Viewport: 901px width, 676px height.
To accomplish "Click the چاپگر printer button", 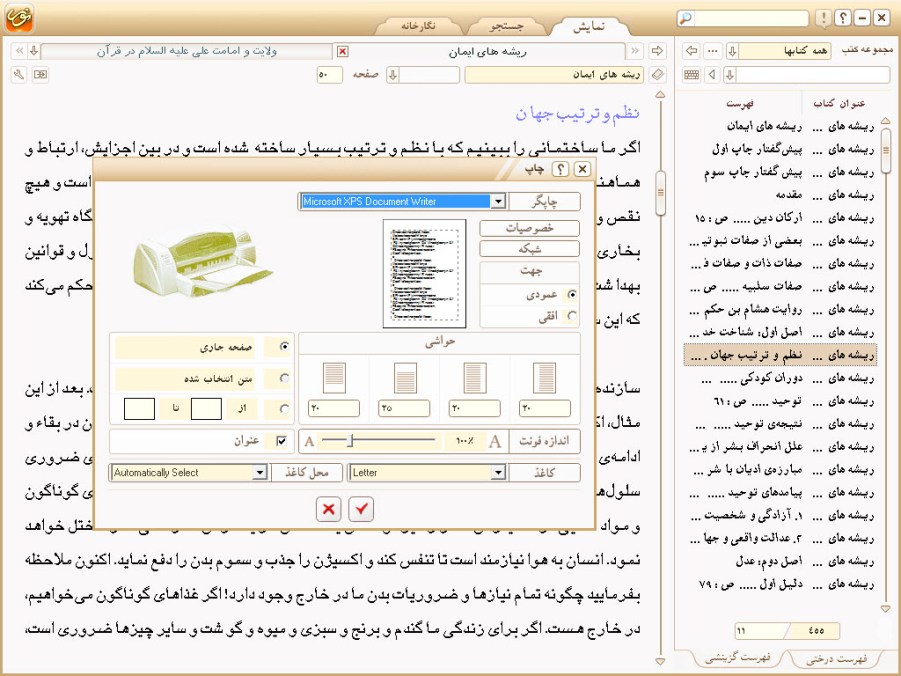I will pyautogui.click(x=544, y=202).
